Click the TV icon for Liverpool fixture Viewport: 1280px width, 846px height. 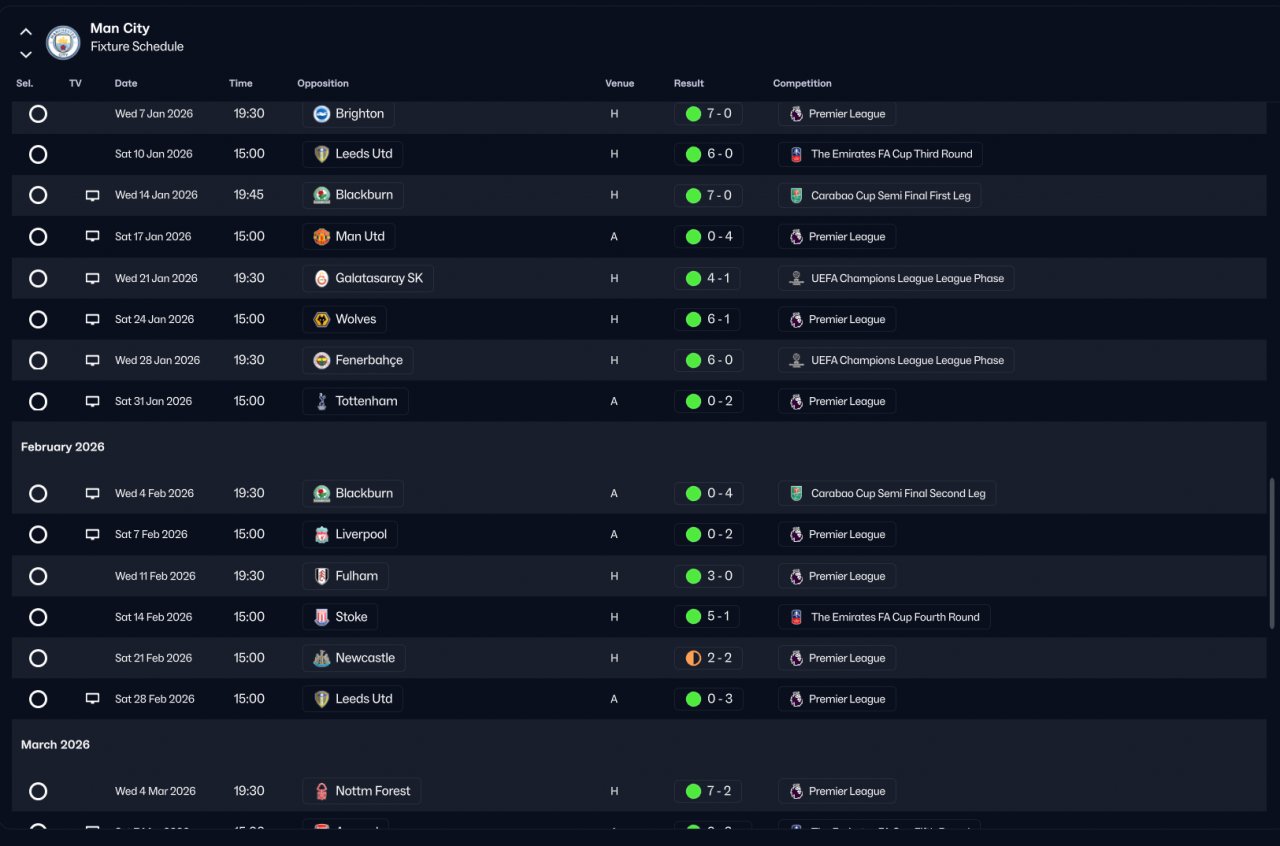(x=92, y=535)
